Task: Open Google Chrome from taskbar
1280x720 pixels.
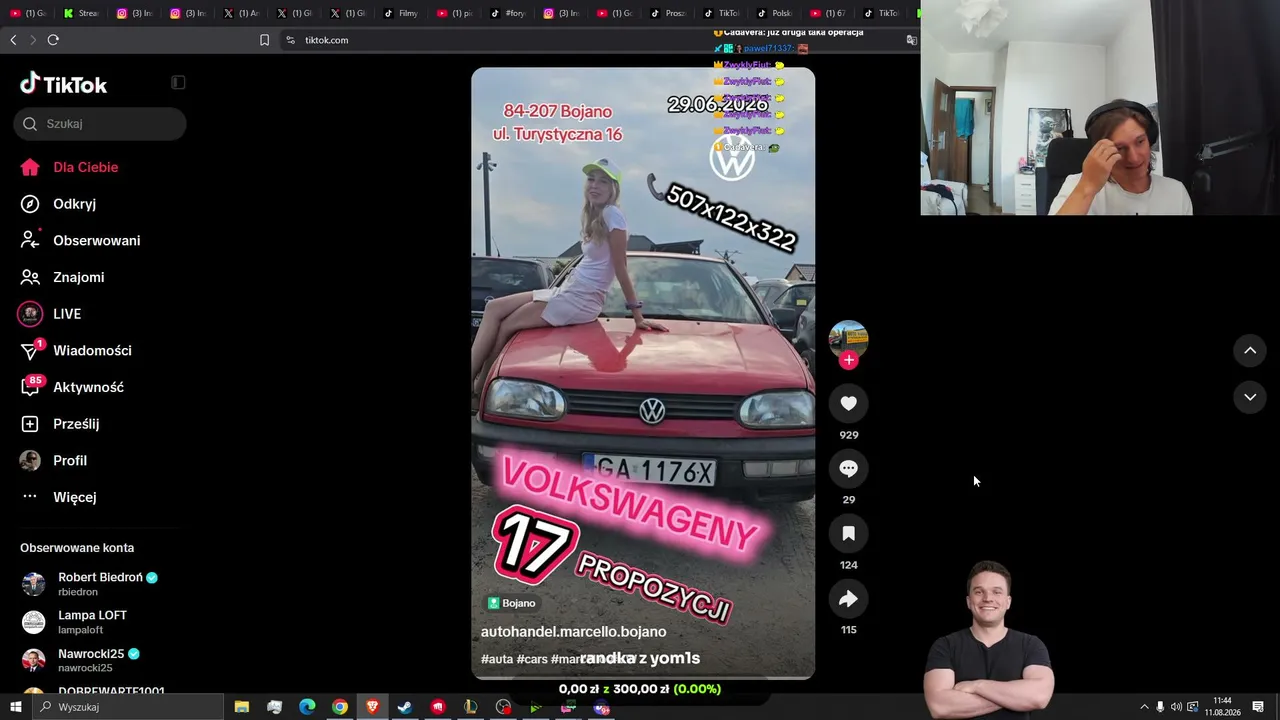Action: click(x=340, y=707)
